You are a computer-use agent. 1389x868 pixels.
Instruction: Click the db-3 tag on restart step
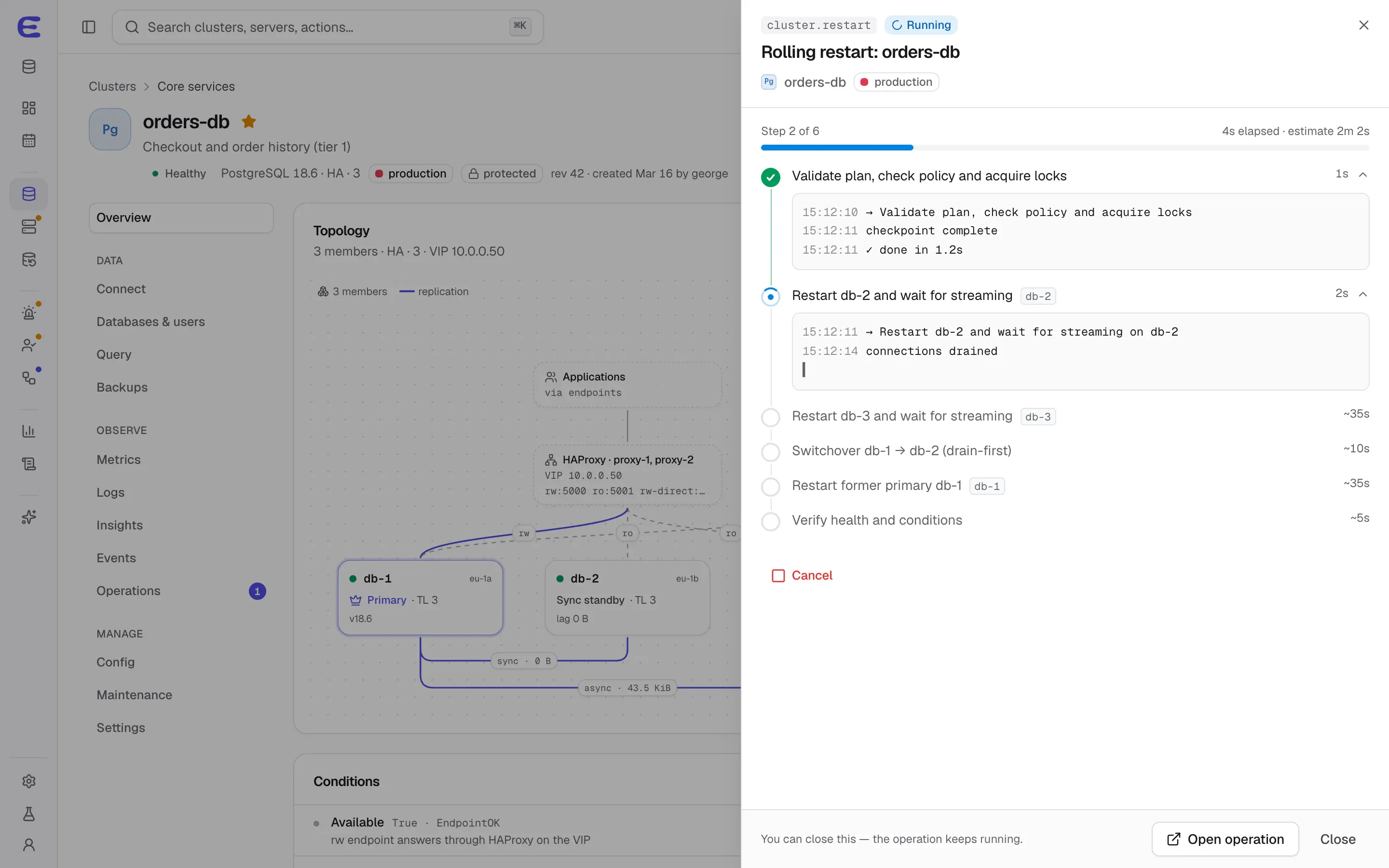1038,417
